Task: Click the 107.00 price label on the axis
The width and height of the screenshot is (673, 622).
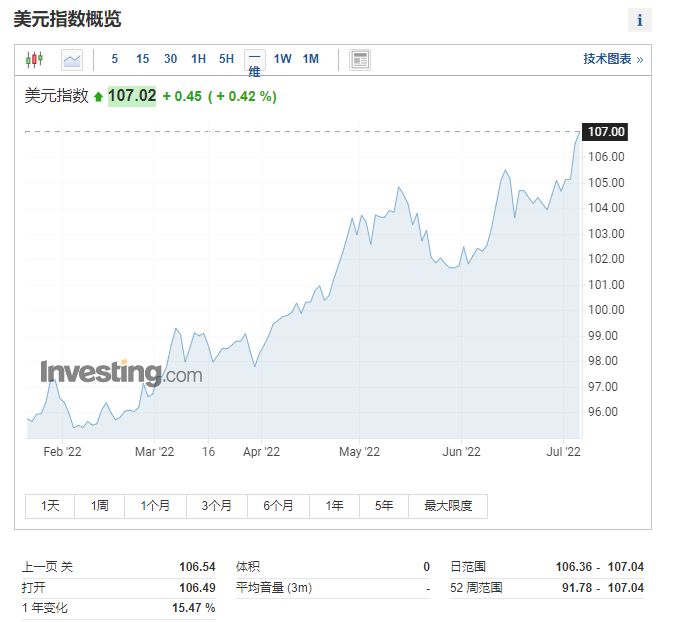Action: [x=606, y=132]
